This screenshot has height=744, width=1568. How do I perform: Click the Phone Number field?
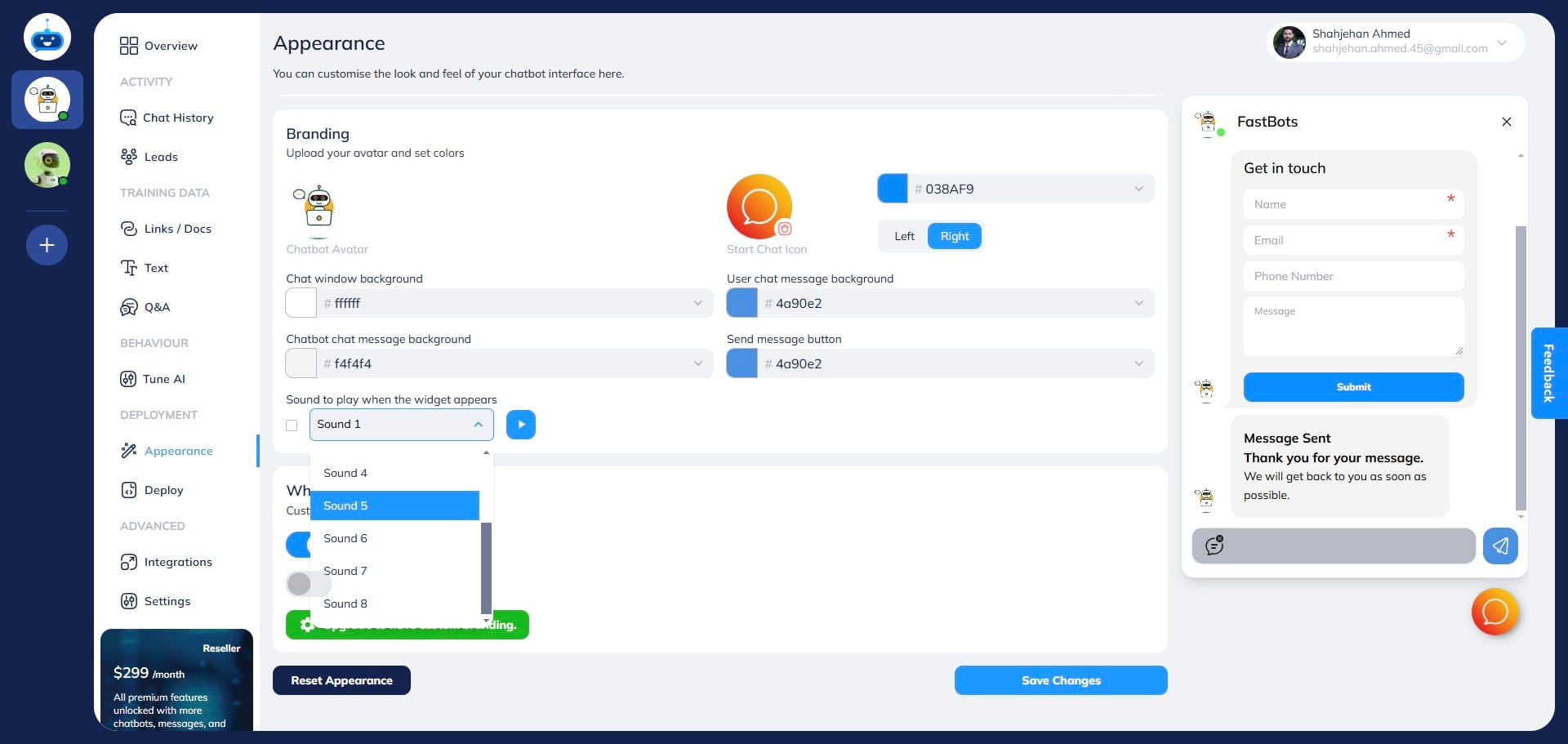pyautogui.click(x=1353, y=276)
